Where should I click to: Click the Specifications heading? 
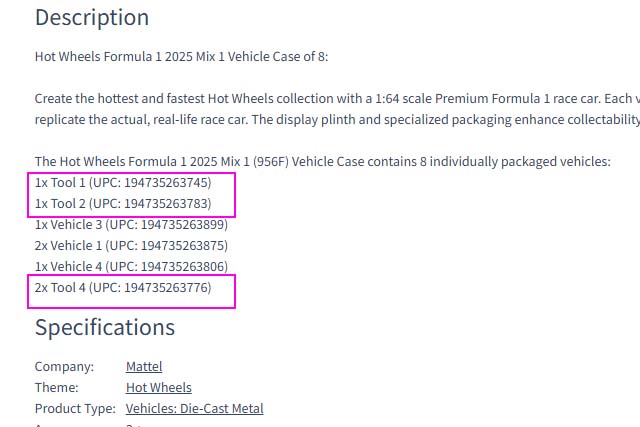pyautogui.click(x=105, y=327)
